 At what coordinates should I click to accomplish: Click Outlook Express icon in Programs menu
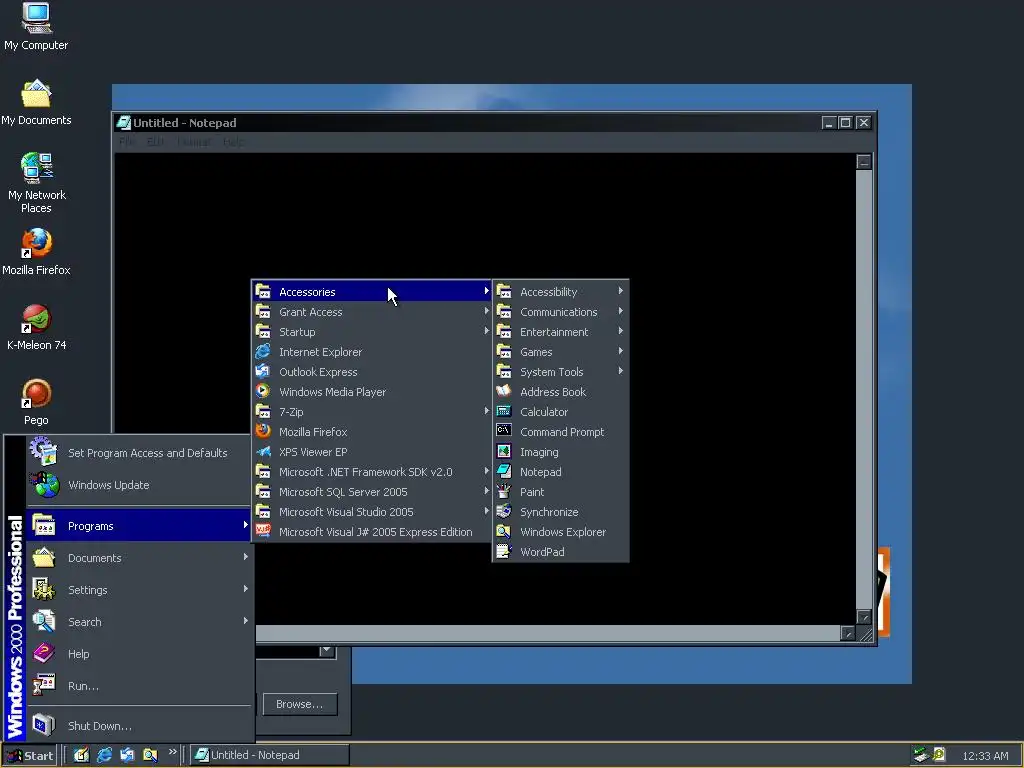(x=263, y=371)
